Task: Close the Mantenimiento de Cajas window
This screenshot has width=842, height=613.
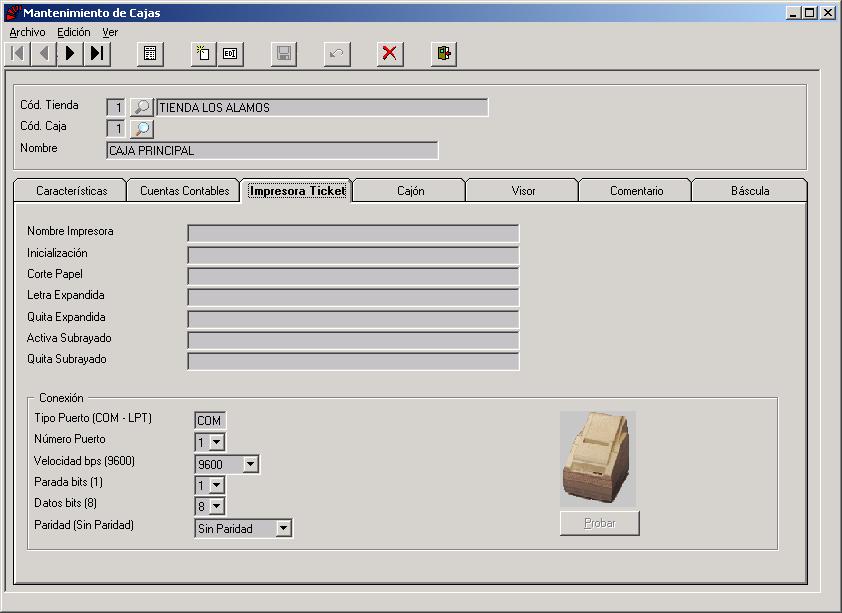Action: [828, 12]
